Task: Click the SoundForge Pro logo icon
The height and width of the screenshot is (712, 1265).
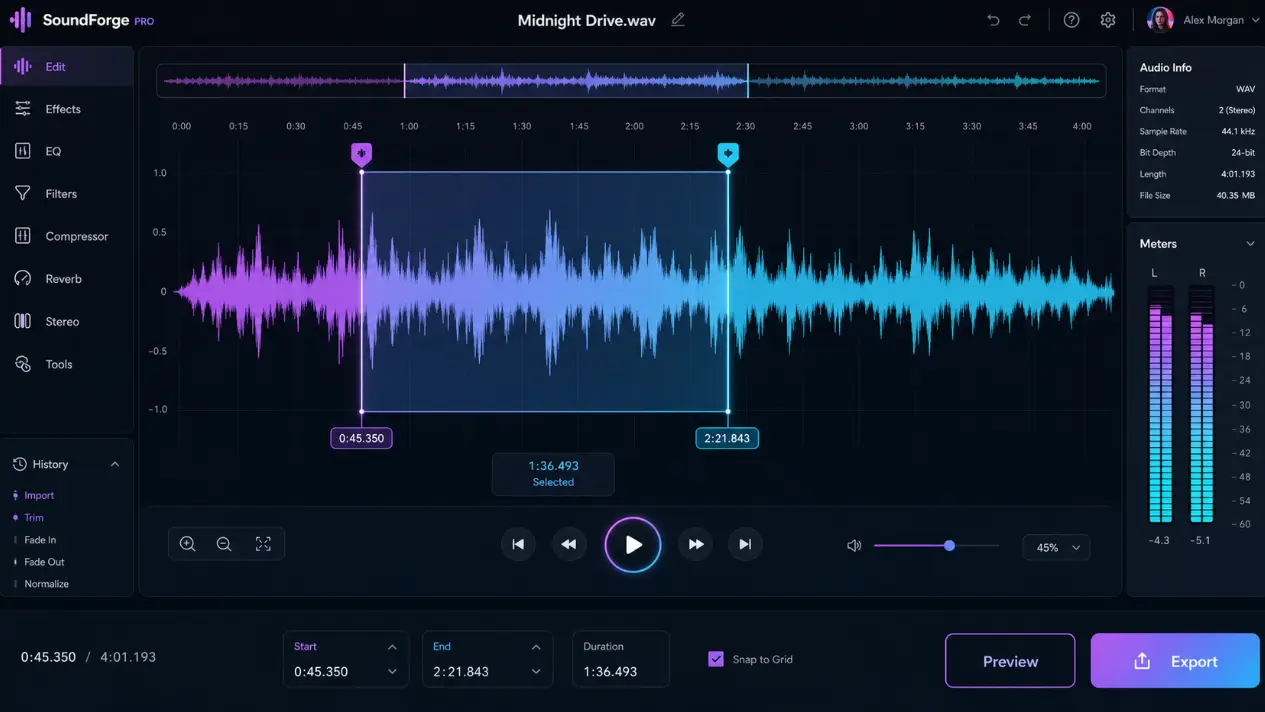Action: [20, 20]
